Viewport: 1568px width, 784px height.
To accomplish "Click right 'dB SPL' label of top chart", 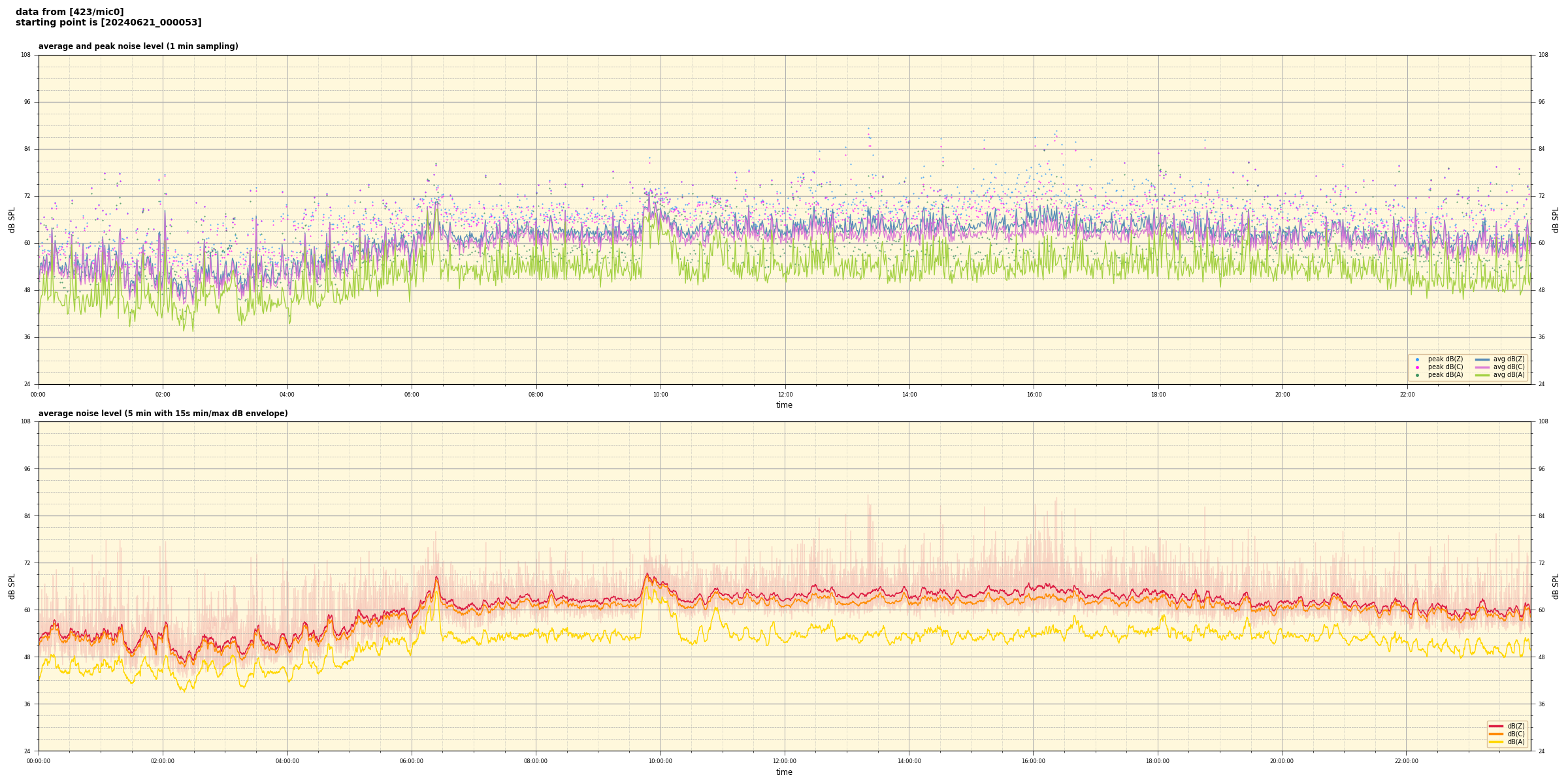I will point(1556,220).
